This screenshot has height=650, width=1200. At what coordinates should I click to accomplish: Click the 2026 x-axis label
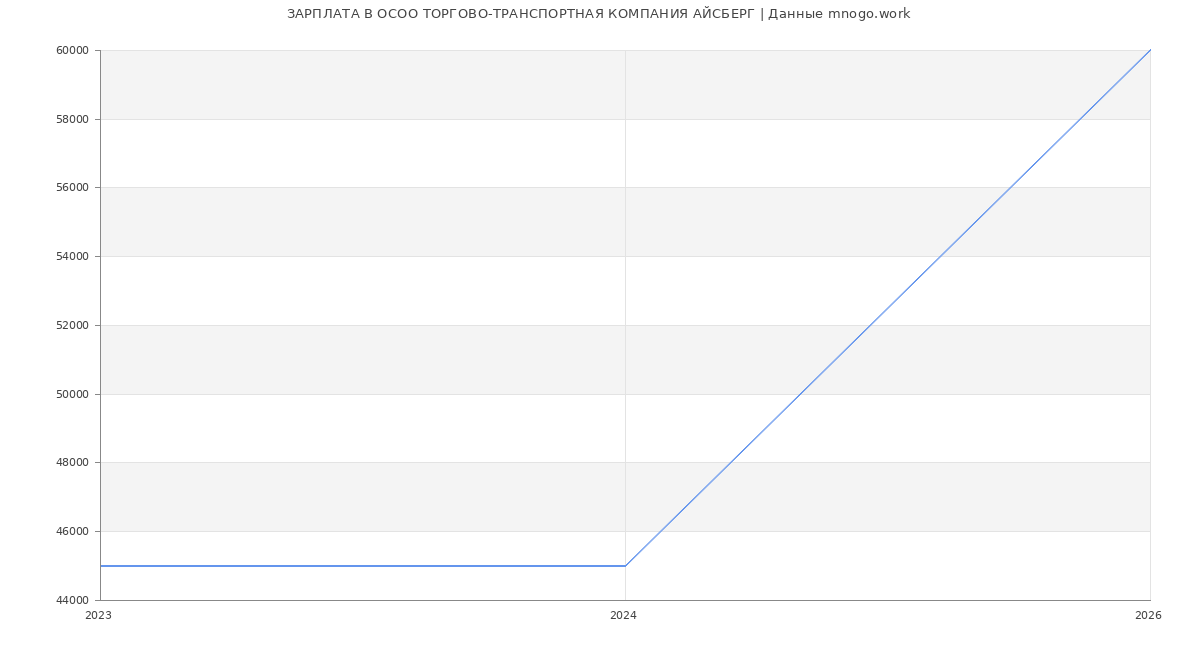point(1148,616)
